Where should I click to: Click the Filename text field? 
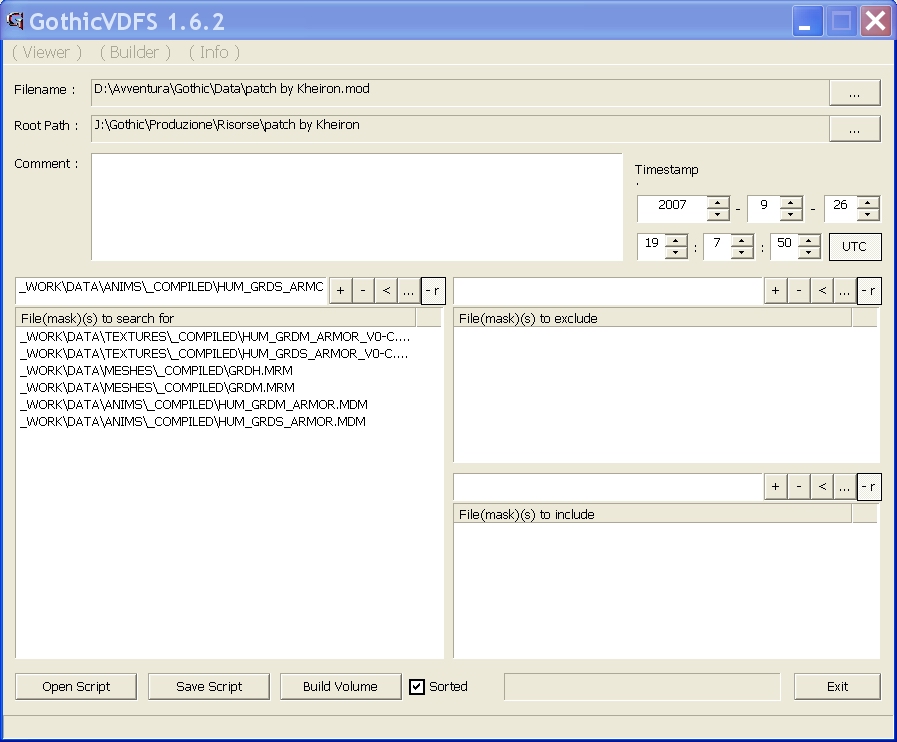click(x=459, y=92)
